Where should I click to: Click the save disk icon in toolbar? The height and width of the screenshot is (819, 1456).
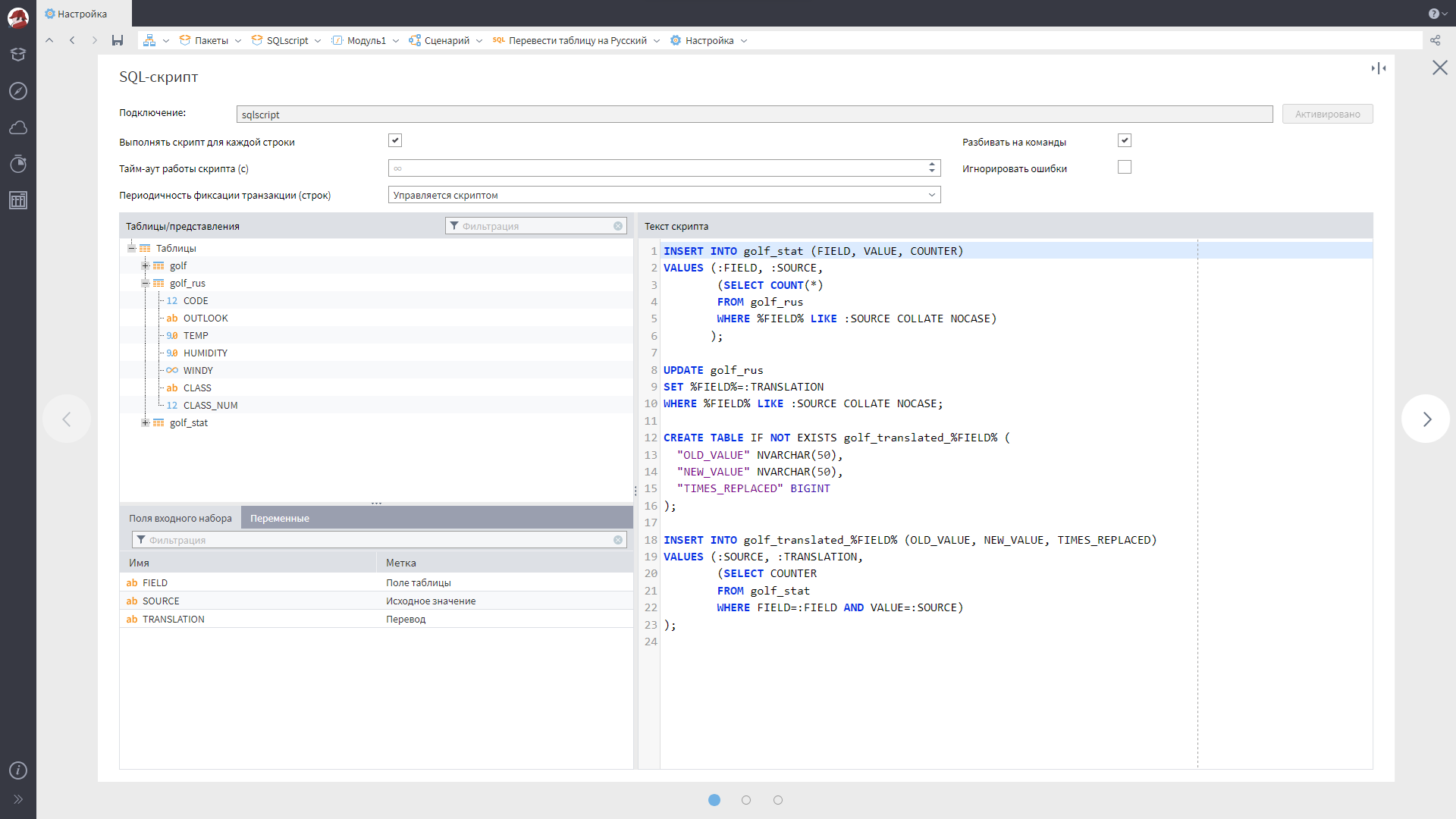(x=118, y=40)
